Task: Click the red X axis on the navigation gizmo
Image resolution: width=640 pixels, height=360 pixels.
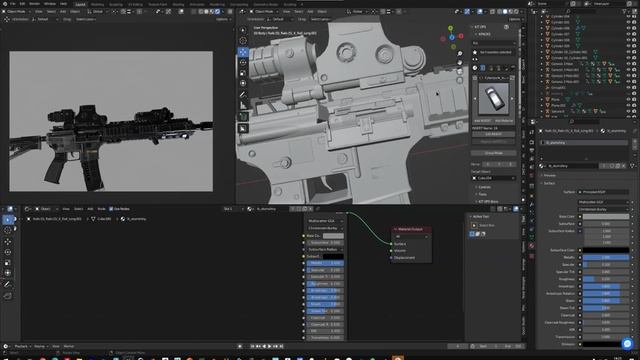Action: point(461,36)
